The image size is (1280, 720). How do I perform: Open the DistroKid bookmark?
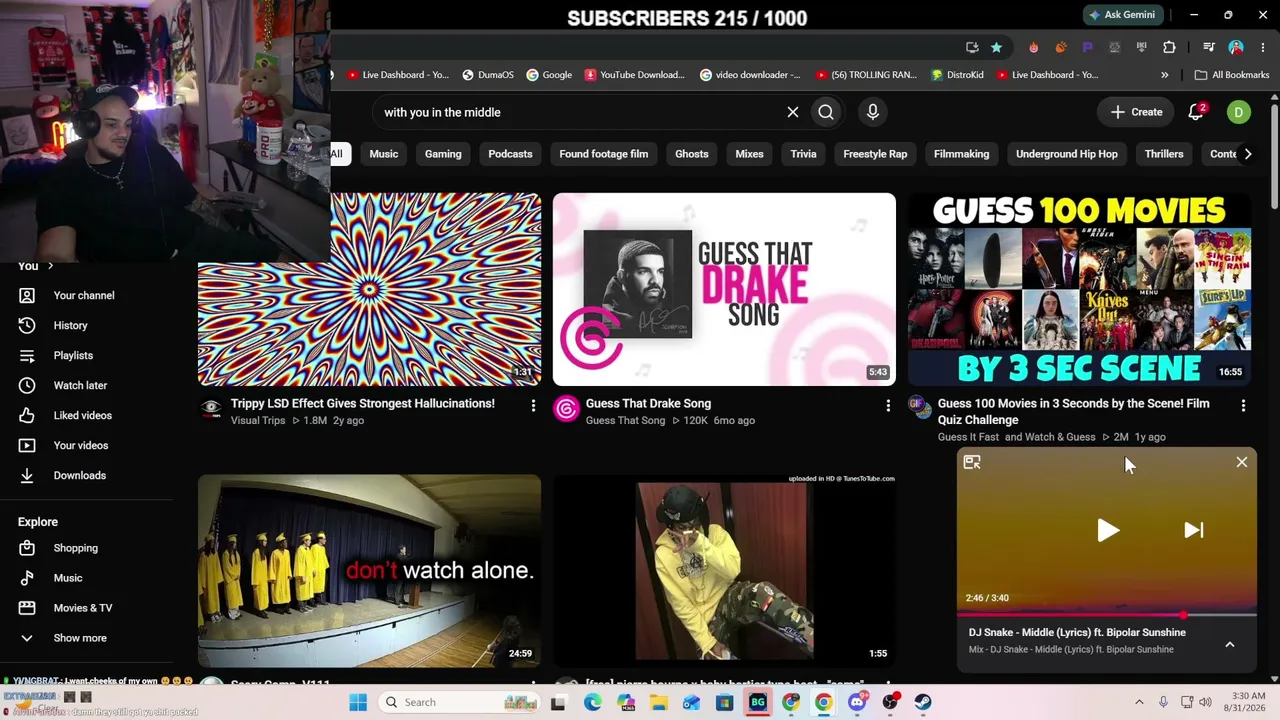(959, 75)
